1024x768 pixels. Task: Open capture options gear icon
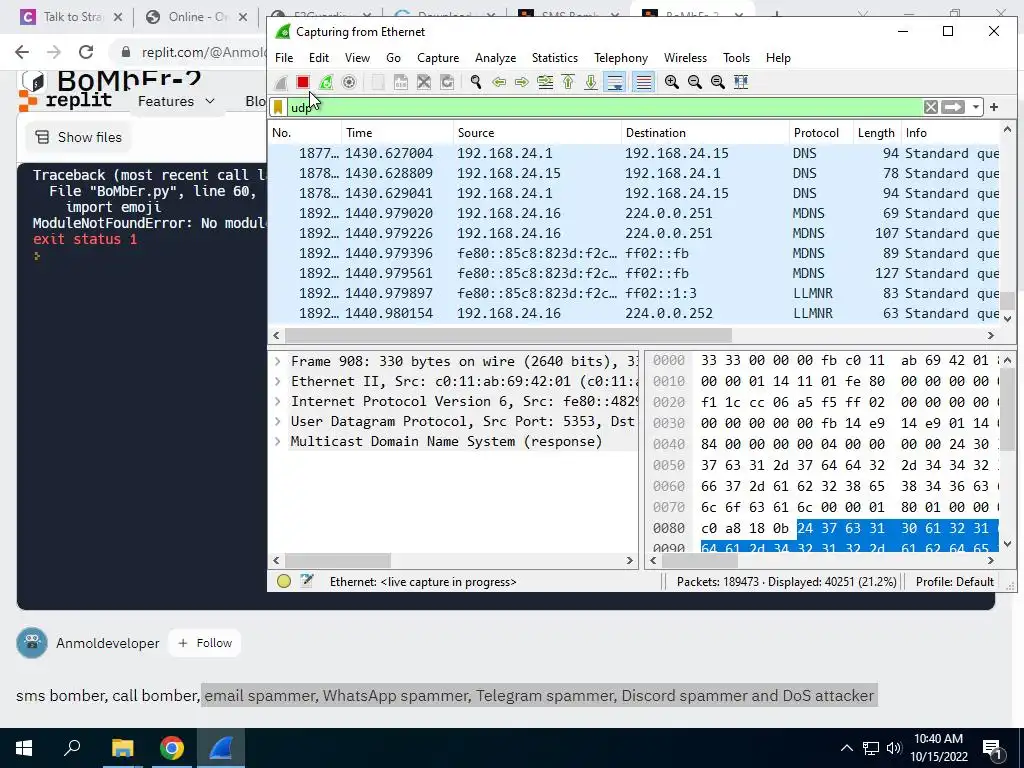[349, 82]
